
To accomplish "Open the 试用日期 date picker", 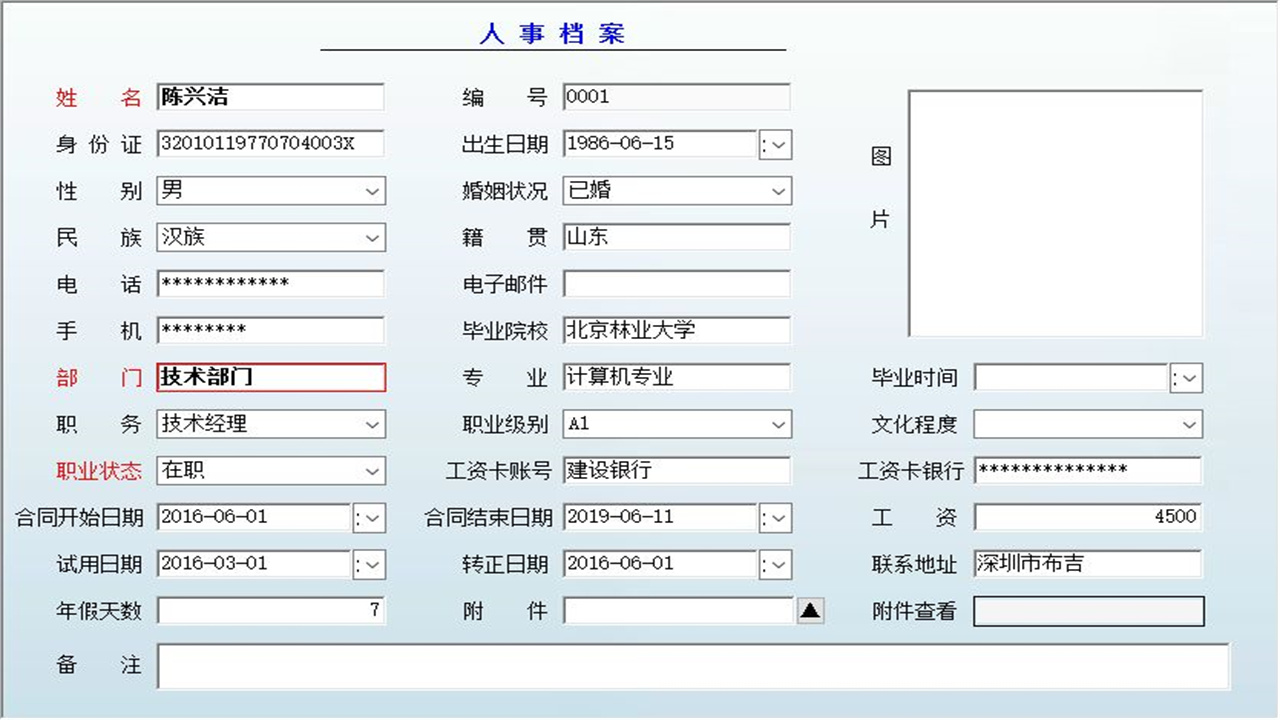I will (370, 564).
